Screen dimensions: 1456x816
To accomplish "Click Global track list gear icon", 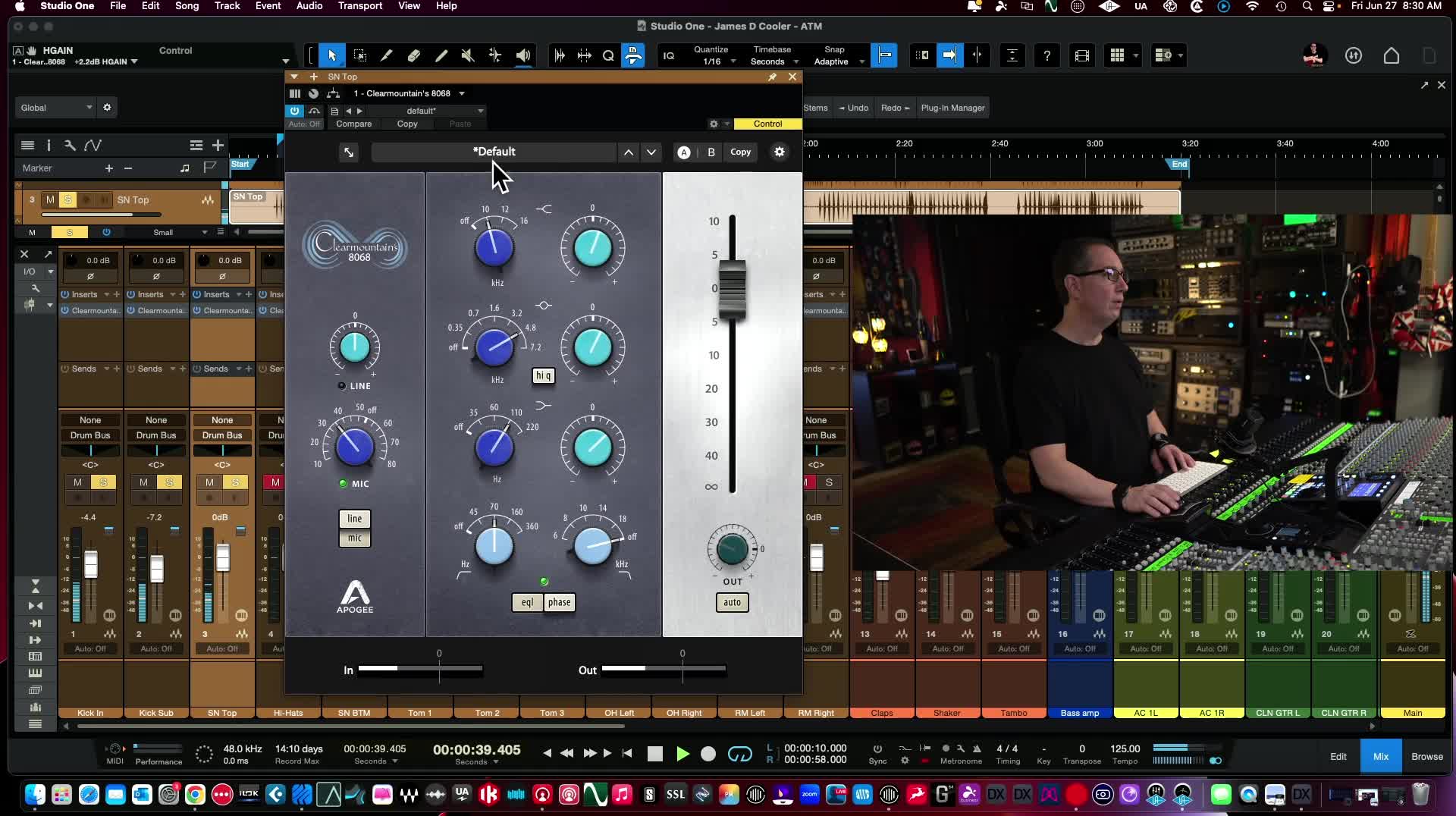I will (107, 108).
